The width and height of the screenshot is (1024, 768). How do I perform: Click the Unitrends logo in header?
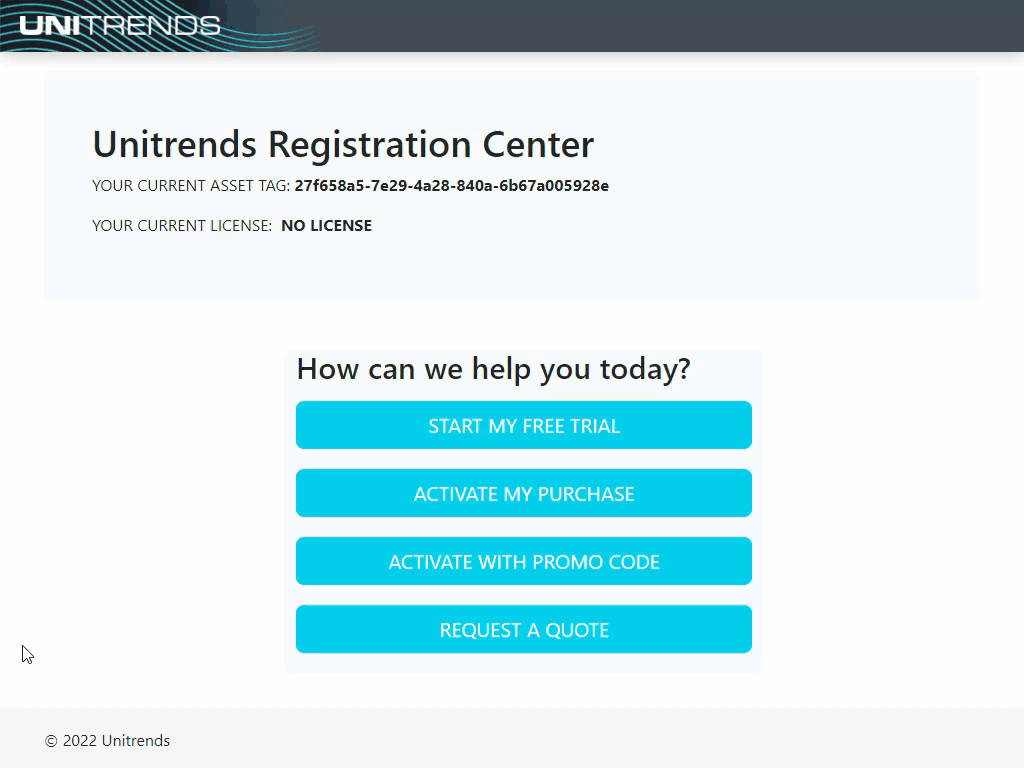[x=120, y=25]
